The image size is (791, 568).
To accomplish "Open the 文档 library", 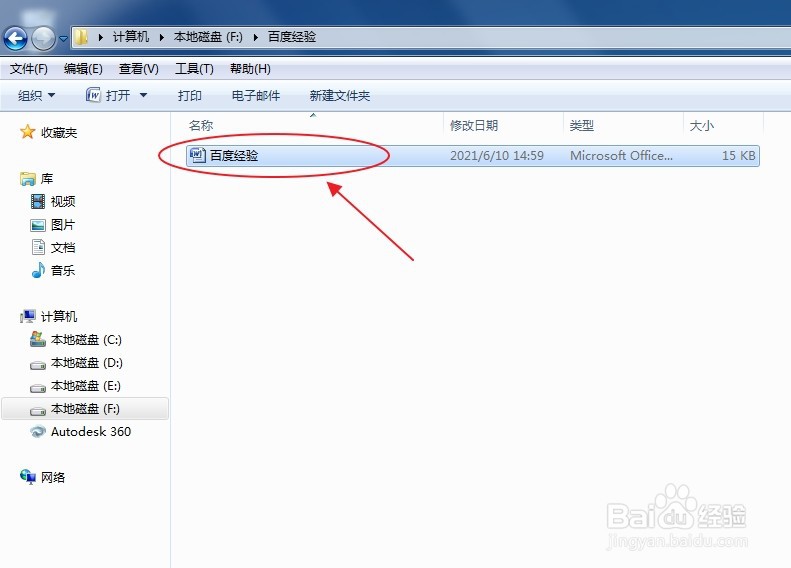I will (x=63, y=248).
